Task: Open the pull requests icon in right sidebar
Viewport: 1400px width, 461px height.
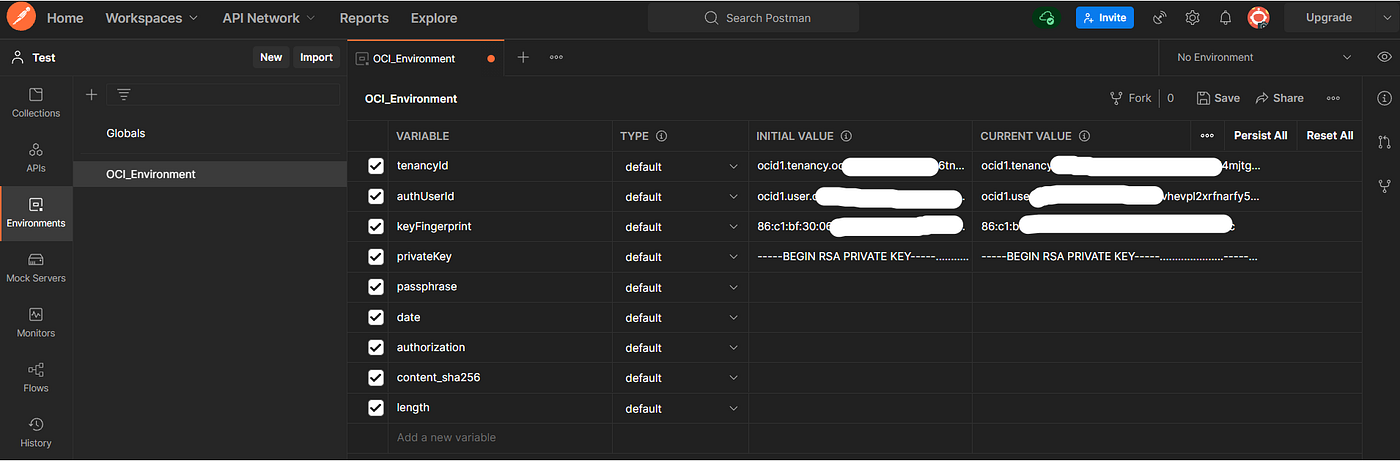Action: pyautogui.click(x=1384, y=142)
